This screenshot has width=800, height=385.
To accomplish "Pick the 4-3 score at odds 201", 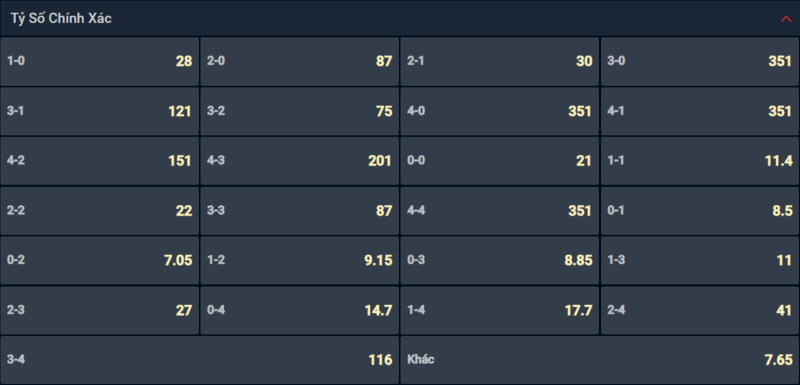I will (x=299, y=161).
